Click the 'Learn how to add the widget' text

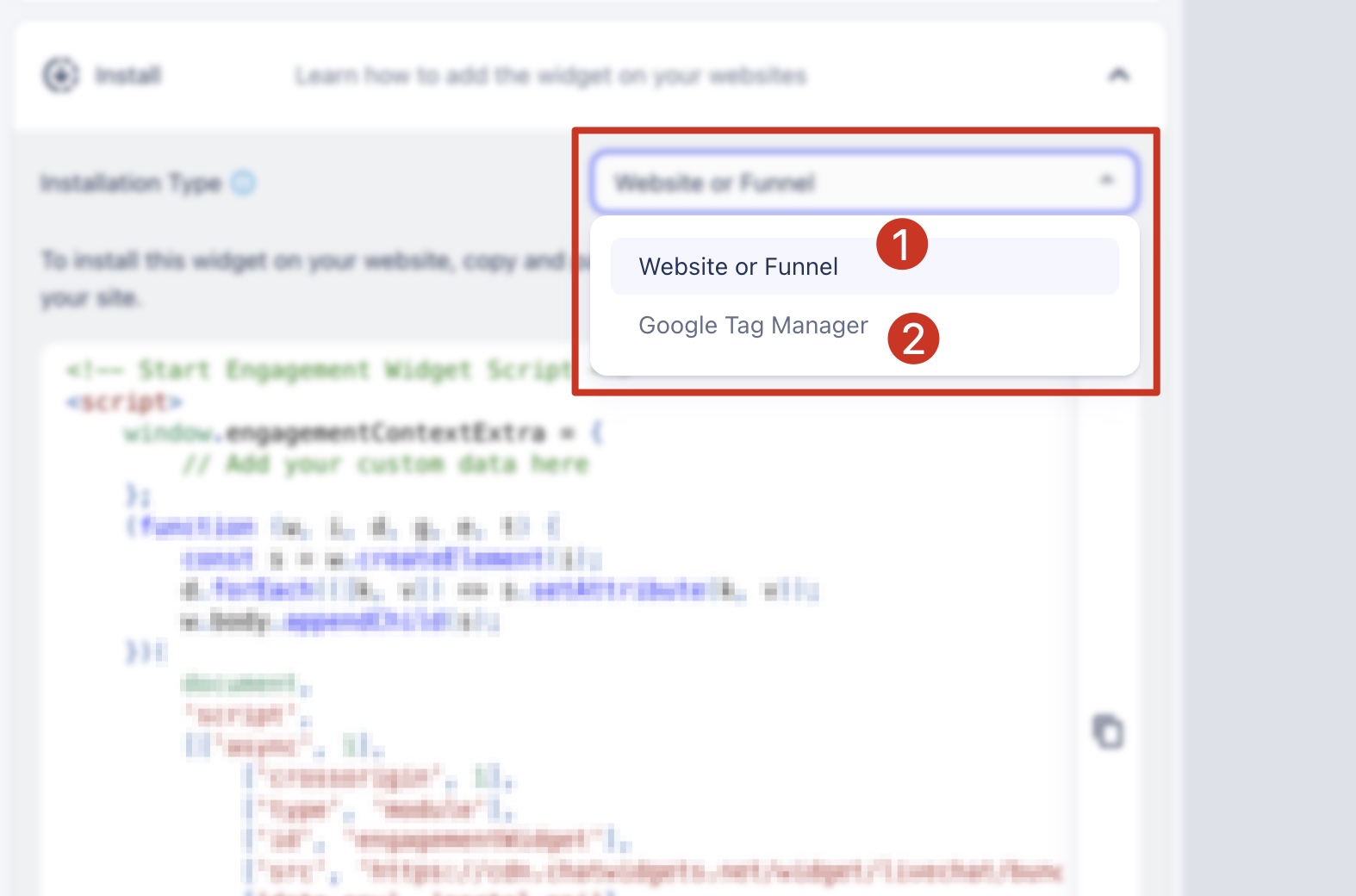(x=550, y=76)
